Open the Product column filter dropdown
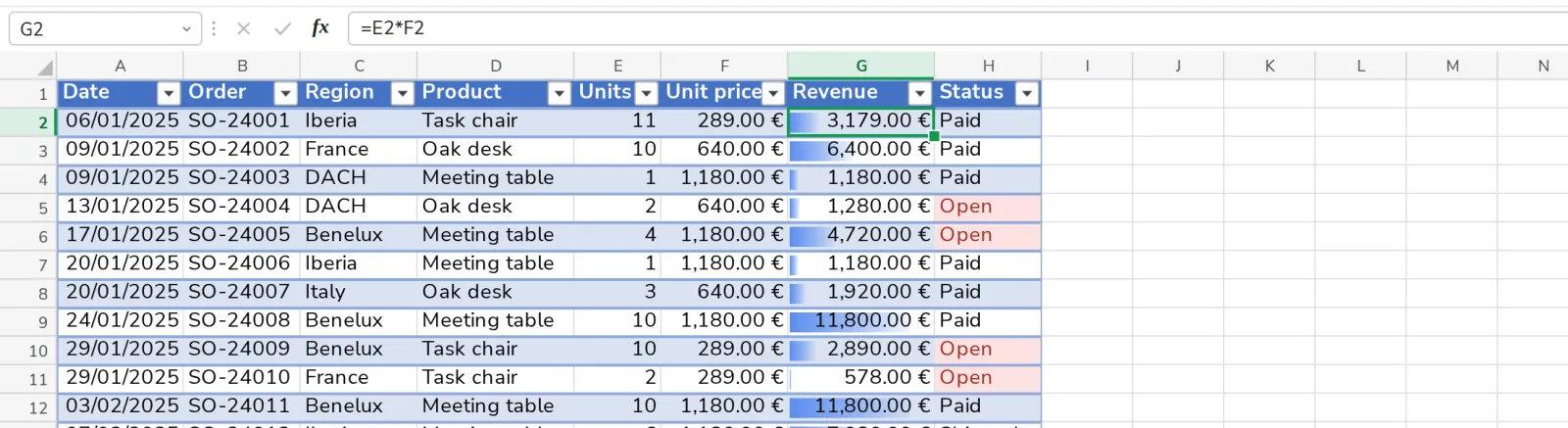This screenshot has width=1568, height=428. 559,93
